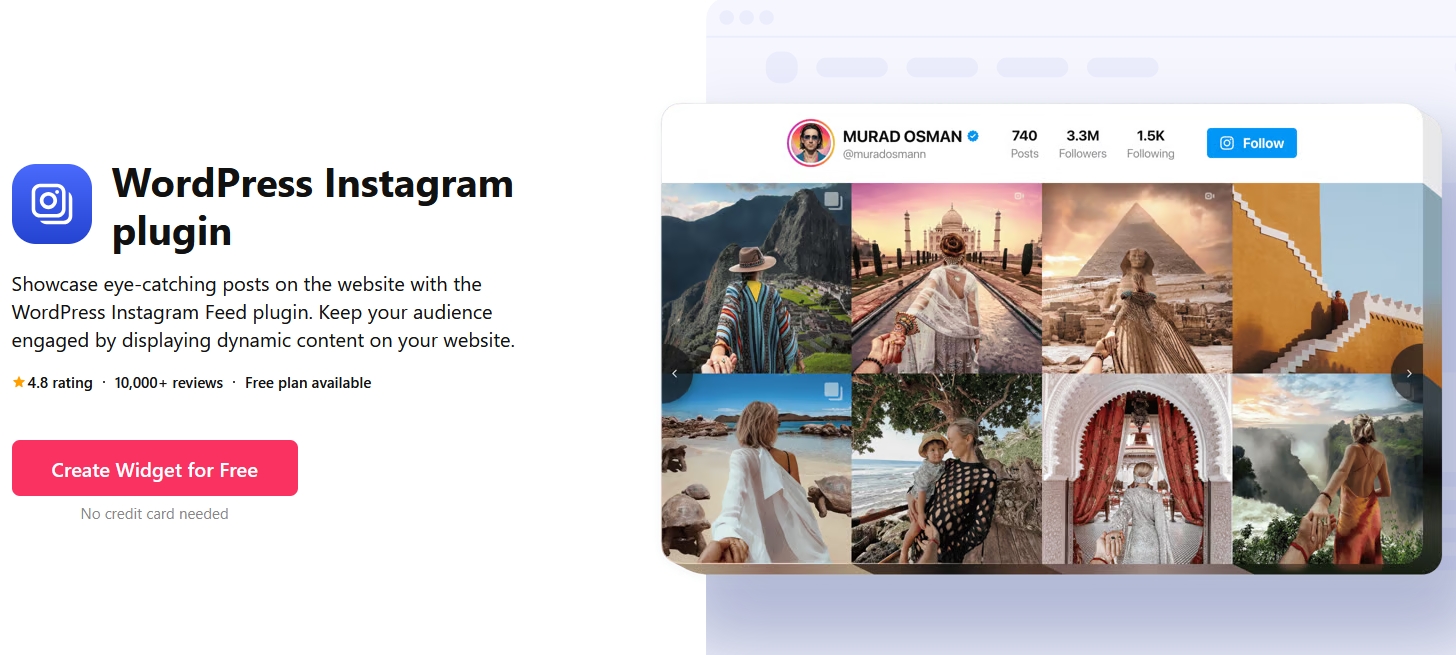Open Murad Osman's profile avatar
Viewport: 1456px width, 655px height.
coord(810,143)
